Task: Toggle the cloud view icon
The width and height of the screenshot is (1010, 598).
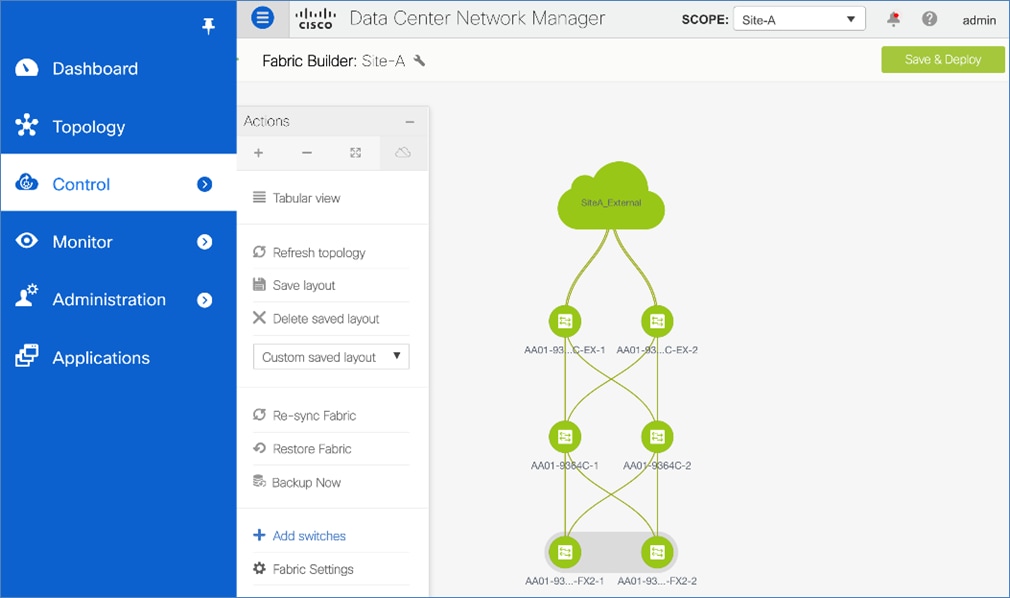Action: point(403,153)
